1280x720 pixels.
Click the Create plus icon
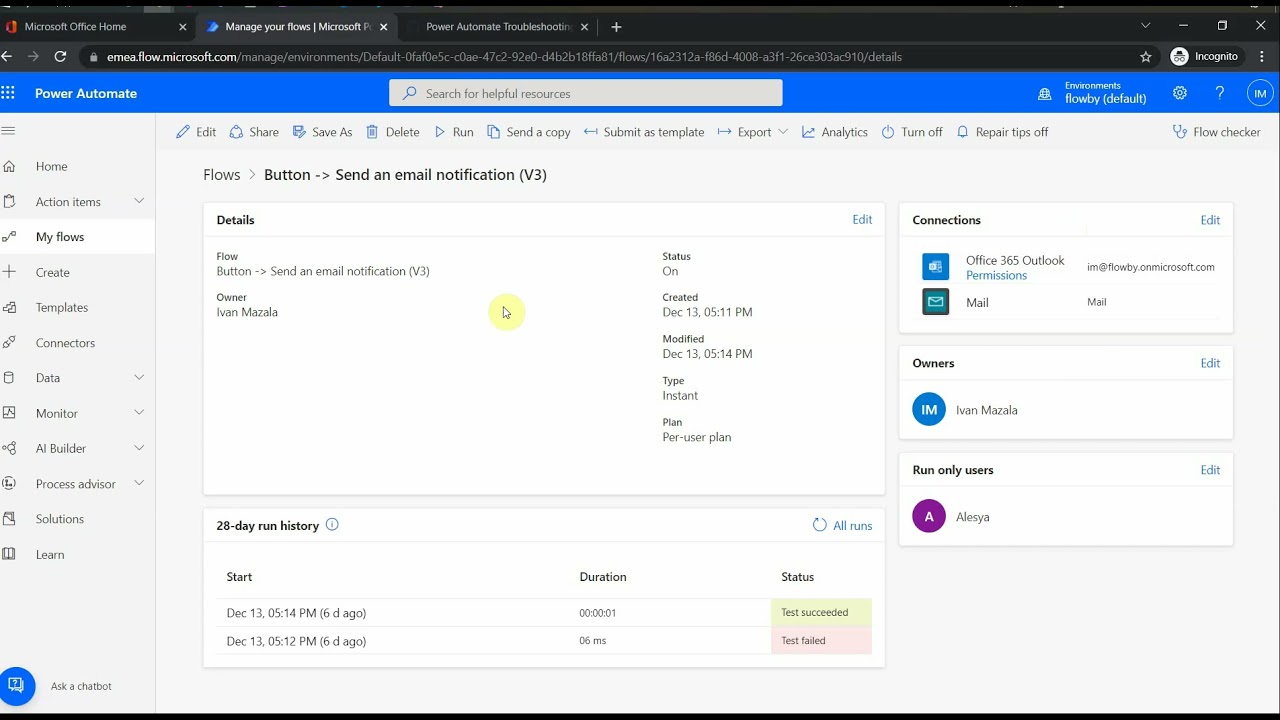click(x=9, y=272)
